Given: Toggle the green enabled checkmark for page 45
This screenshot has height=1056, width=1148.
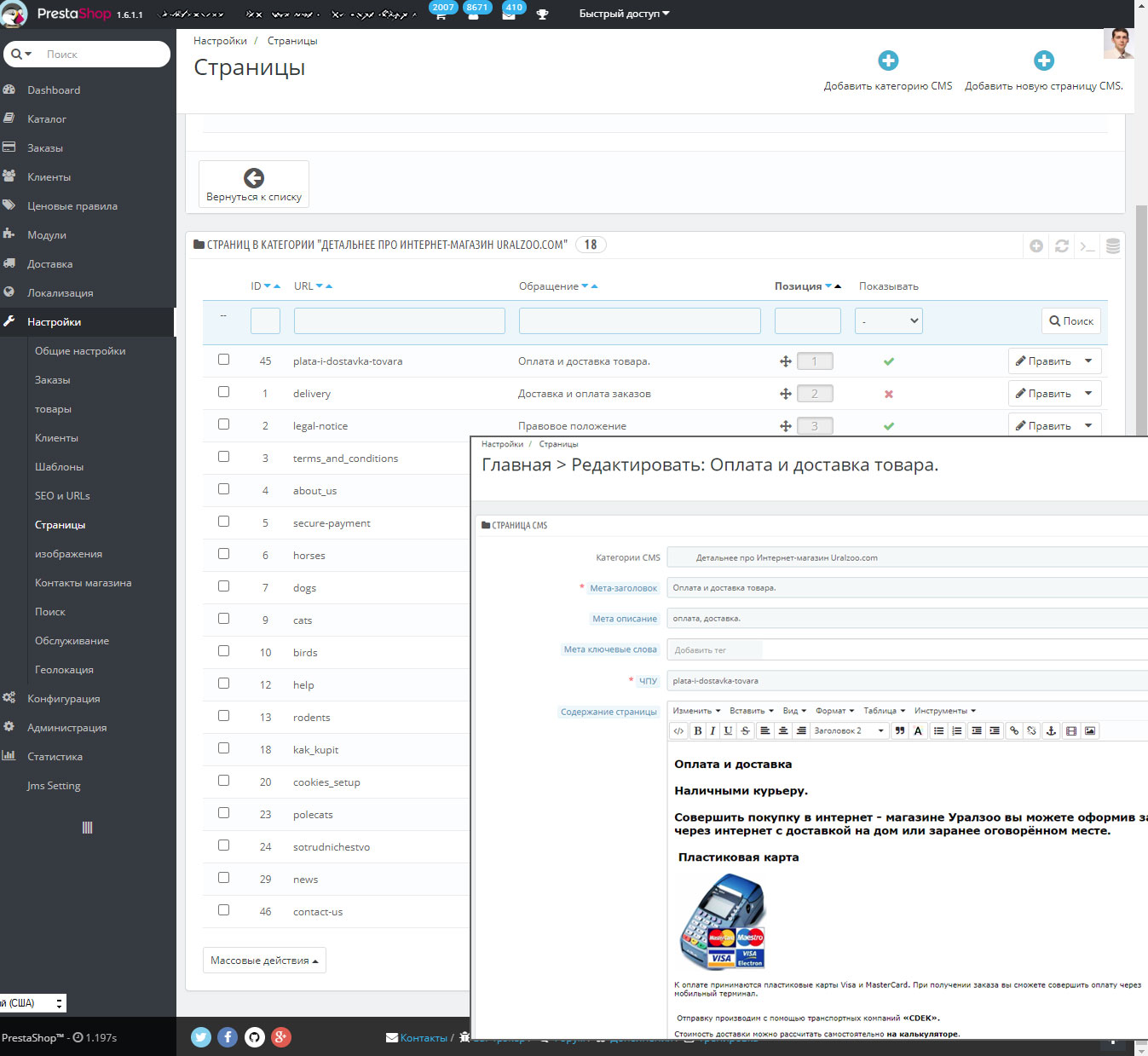Looking at the screenshot, I should [889, 361].
